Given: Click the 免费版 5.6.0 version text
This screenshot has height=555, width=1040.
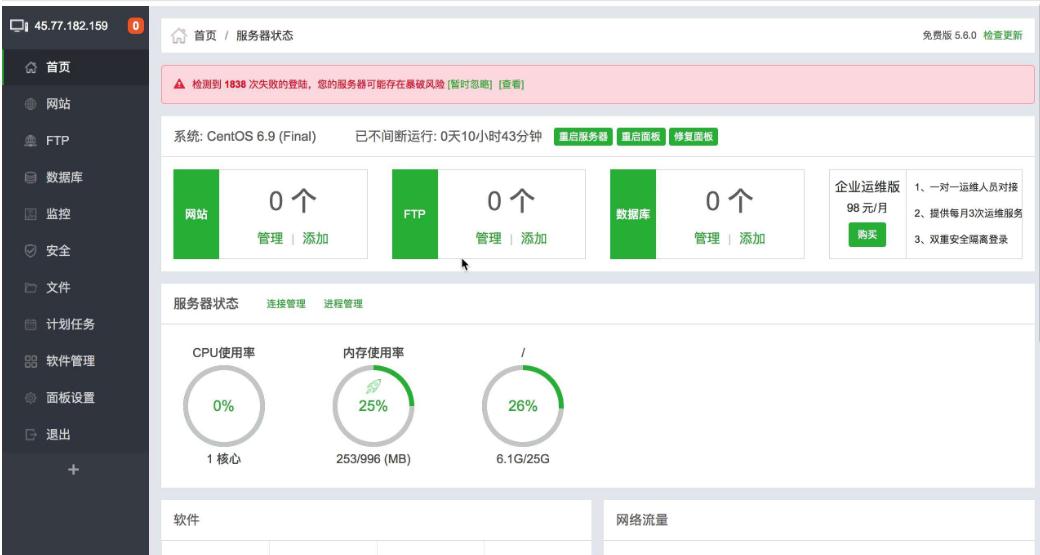Looking at the screenshot, I should coord(949,35).
